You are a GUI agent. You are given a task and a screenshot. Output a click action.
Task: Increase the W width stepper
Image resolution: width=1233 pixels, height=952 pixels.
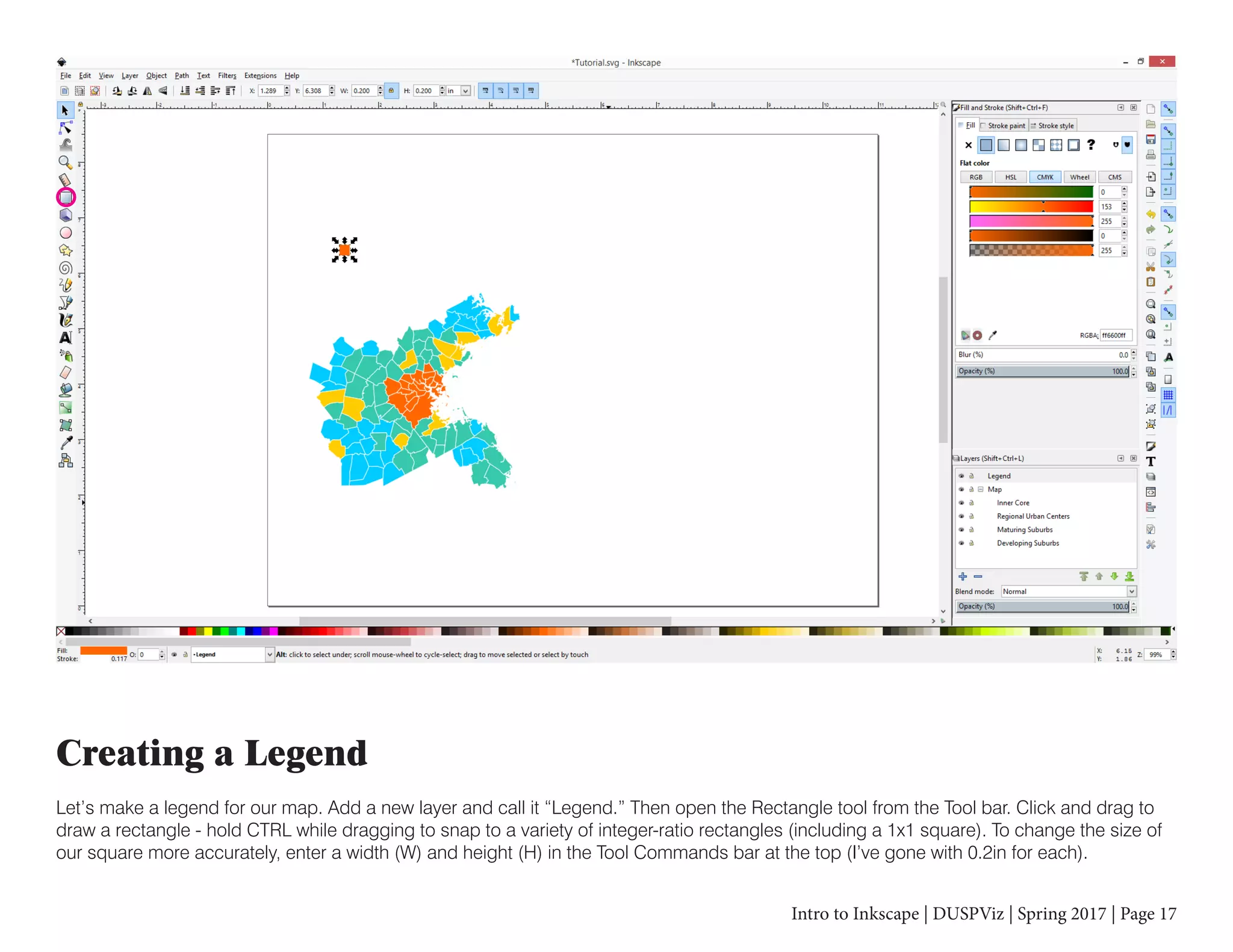[x=380, y=88]
